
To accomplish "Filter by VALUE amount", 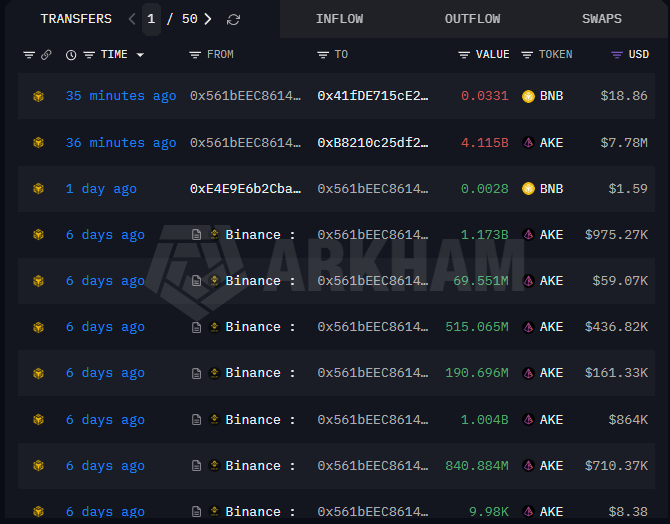I will [x=464, y=55].
